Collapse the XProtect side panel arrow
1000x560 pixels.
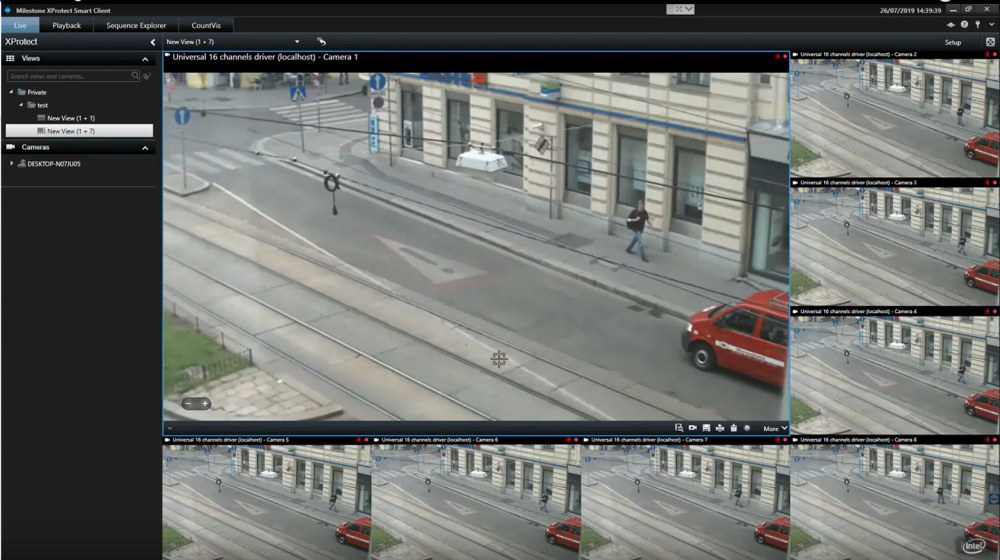coord(152,42)
